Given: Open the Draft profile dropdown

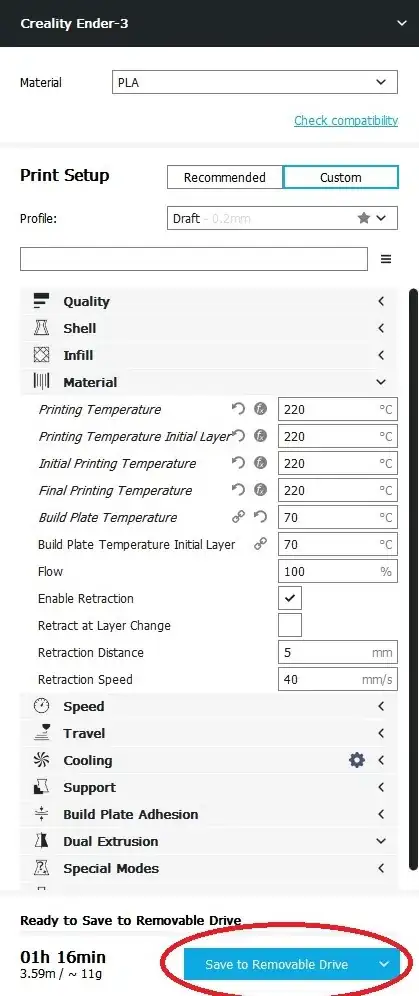Looking at the screenshot, I should [x=283, y=218].
